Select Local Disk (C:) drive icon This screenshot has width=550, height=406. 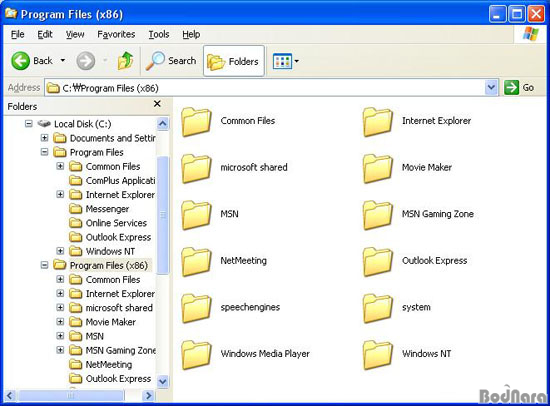pyautogui.click(x=44, y=124)
